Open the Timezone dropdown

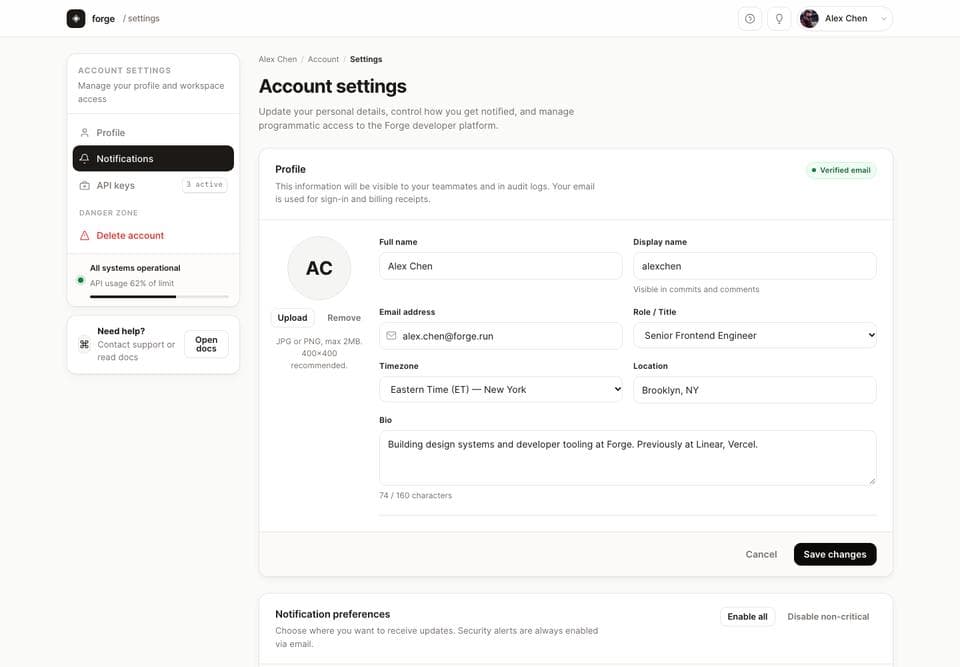click(x=500, y=389)
